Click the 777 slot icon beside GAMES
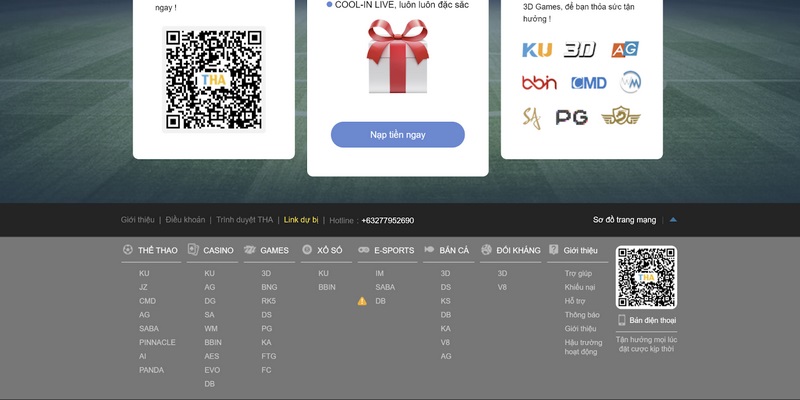Screen dimensions: 800x400 pyautogui.click(x=249, y=249)
